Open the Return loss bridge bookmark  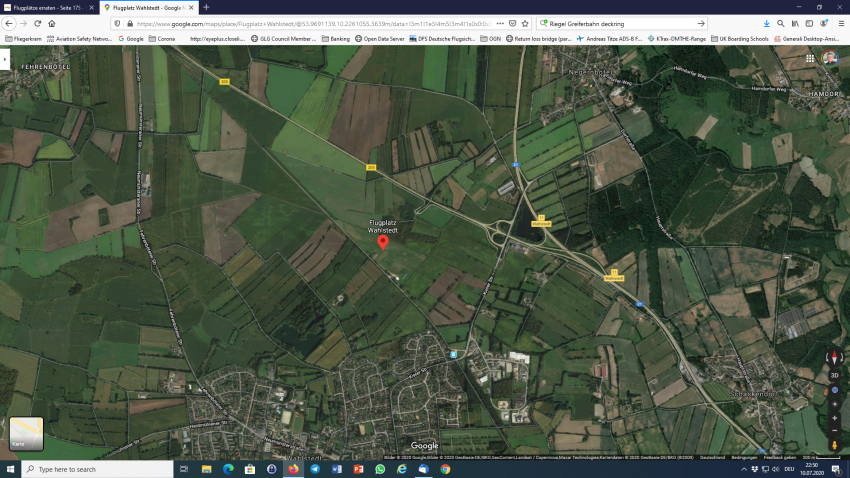pyautogui.click(x=538, y=38)
